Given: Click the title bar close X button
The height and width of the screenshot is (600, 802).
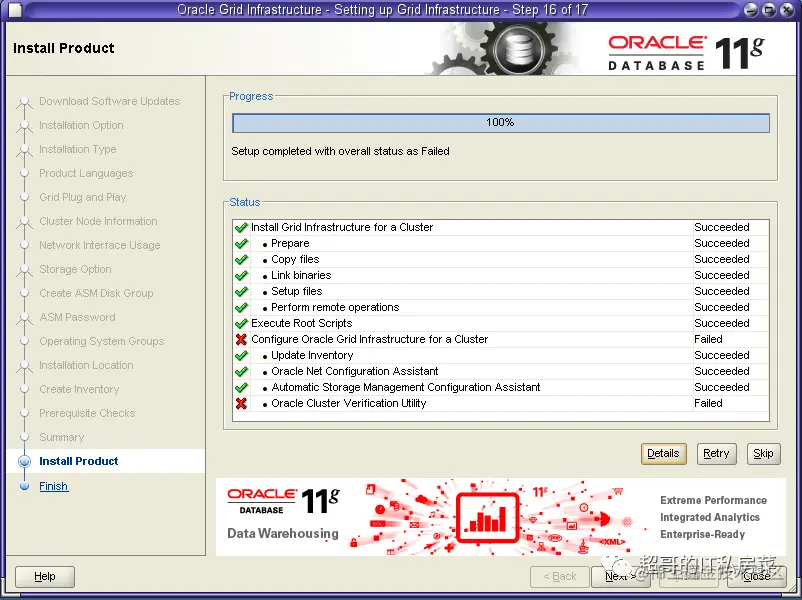Looking at the screenshot, I should click(786, 9).
